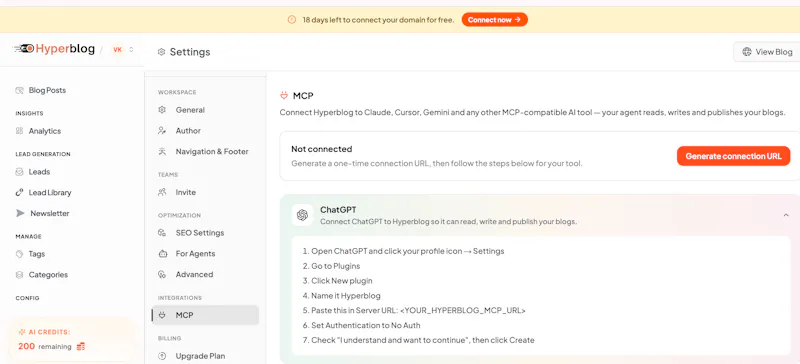The height and width of the screenshot is (364, 800).
Task: Collapse the ChatGPT instructions section
Action: 786,215
